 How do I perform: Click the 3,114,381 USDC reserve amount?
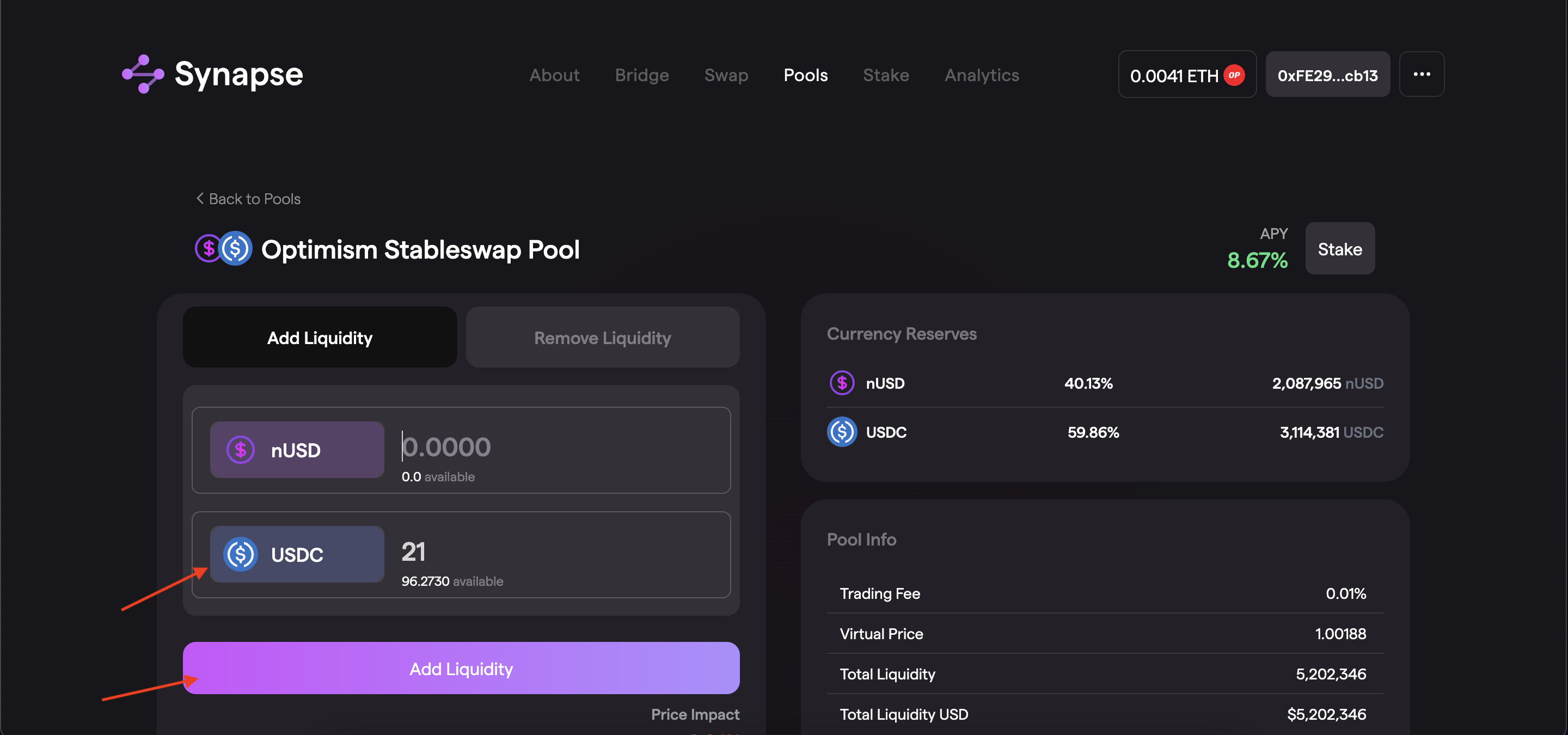[1331, 432]
